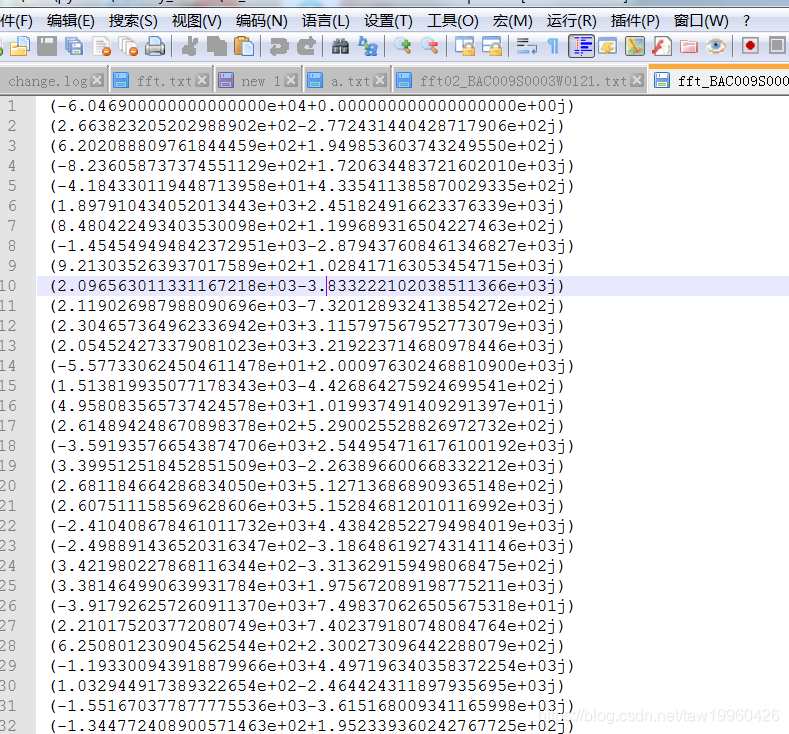Toggle the Monitoring eye icon
This screenshot has width=789, height=734.
(716, 47)
